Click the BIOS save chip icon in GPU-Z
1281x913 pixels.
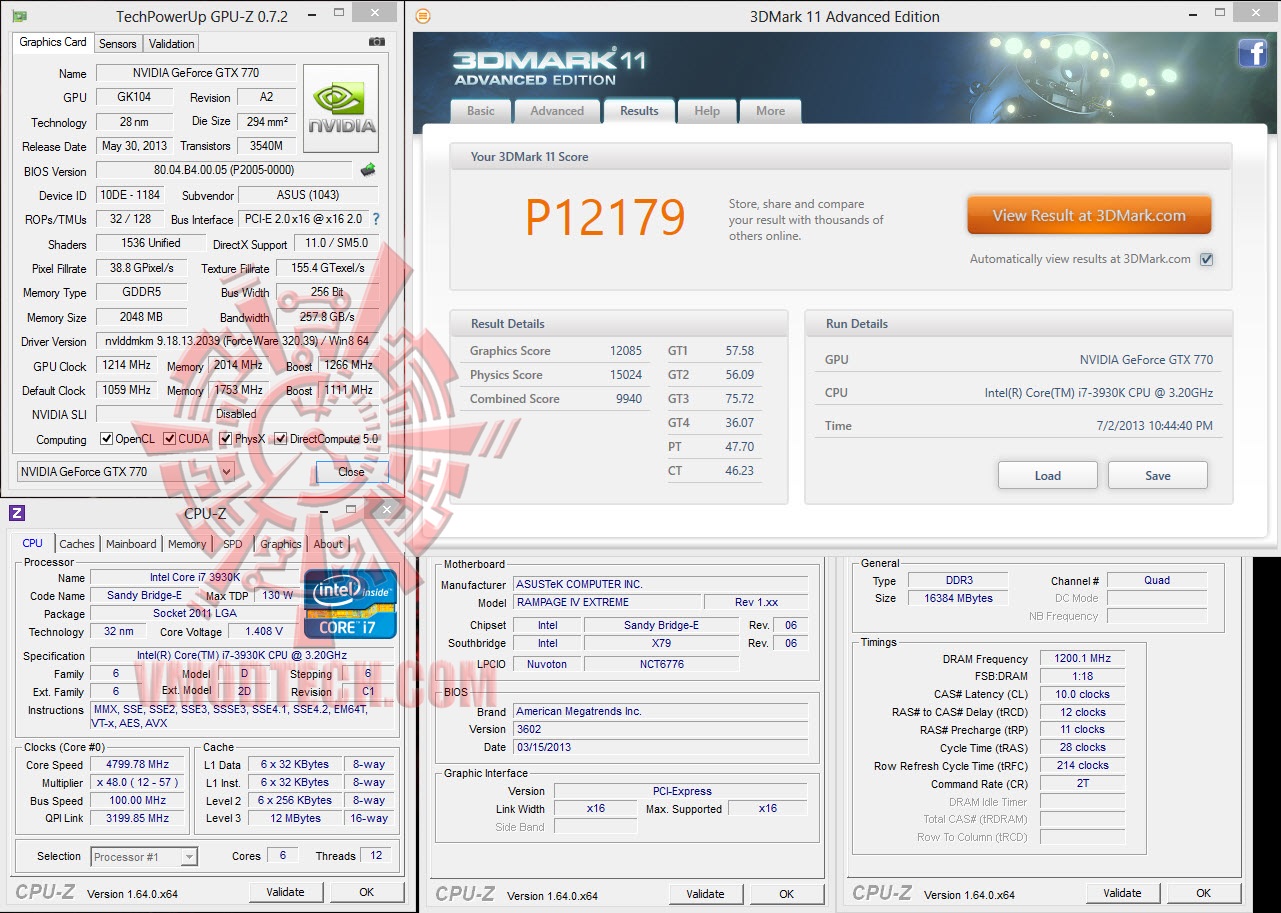pyautogui.click(x=368, y=170)
